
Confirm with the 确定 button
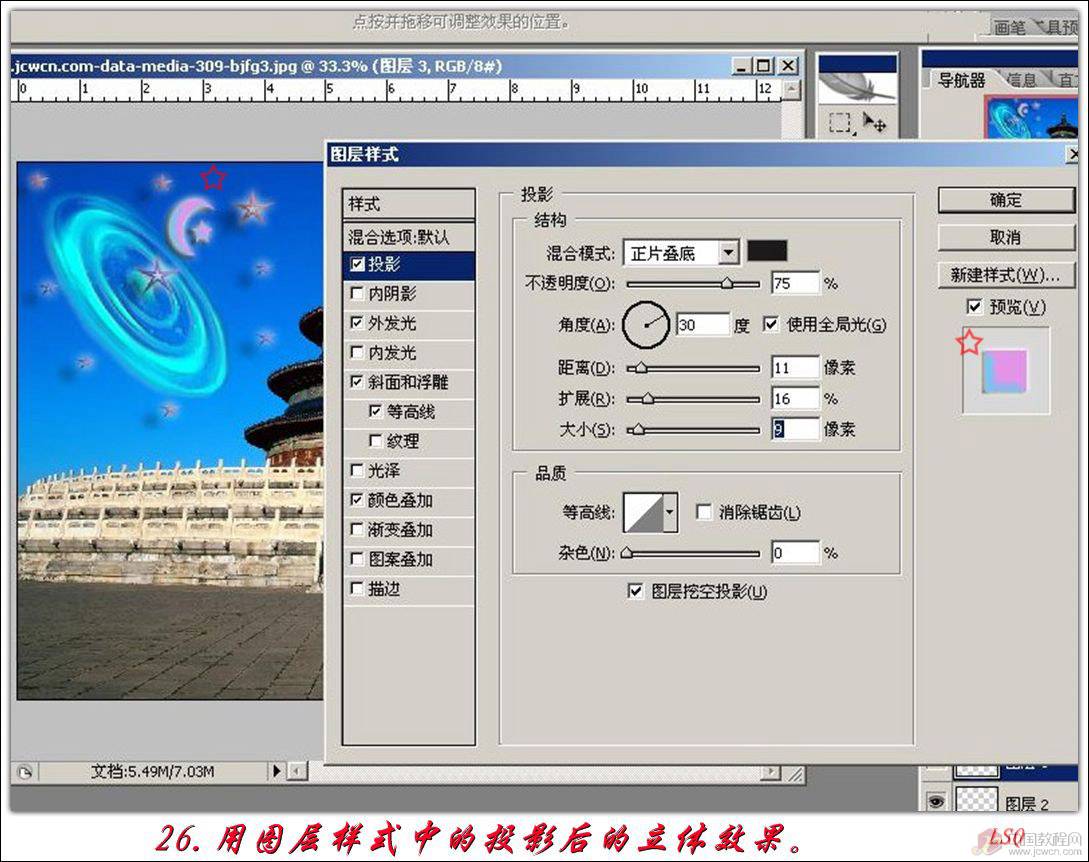point(1006,200)
